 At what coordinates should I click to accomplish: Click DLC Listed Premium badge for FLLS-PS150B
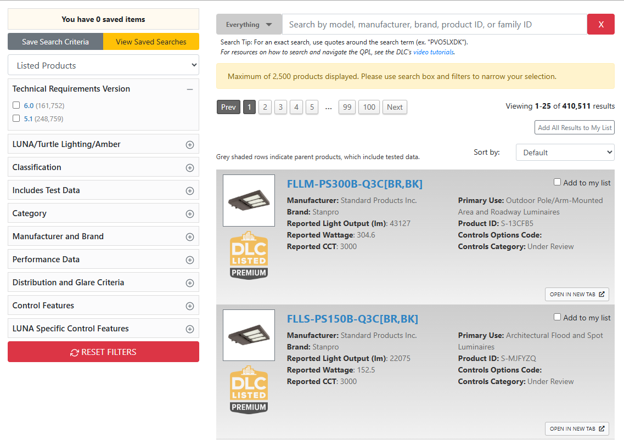(x=249, y=390)
